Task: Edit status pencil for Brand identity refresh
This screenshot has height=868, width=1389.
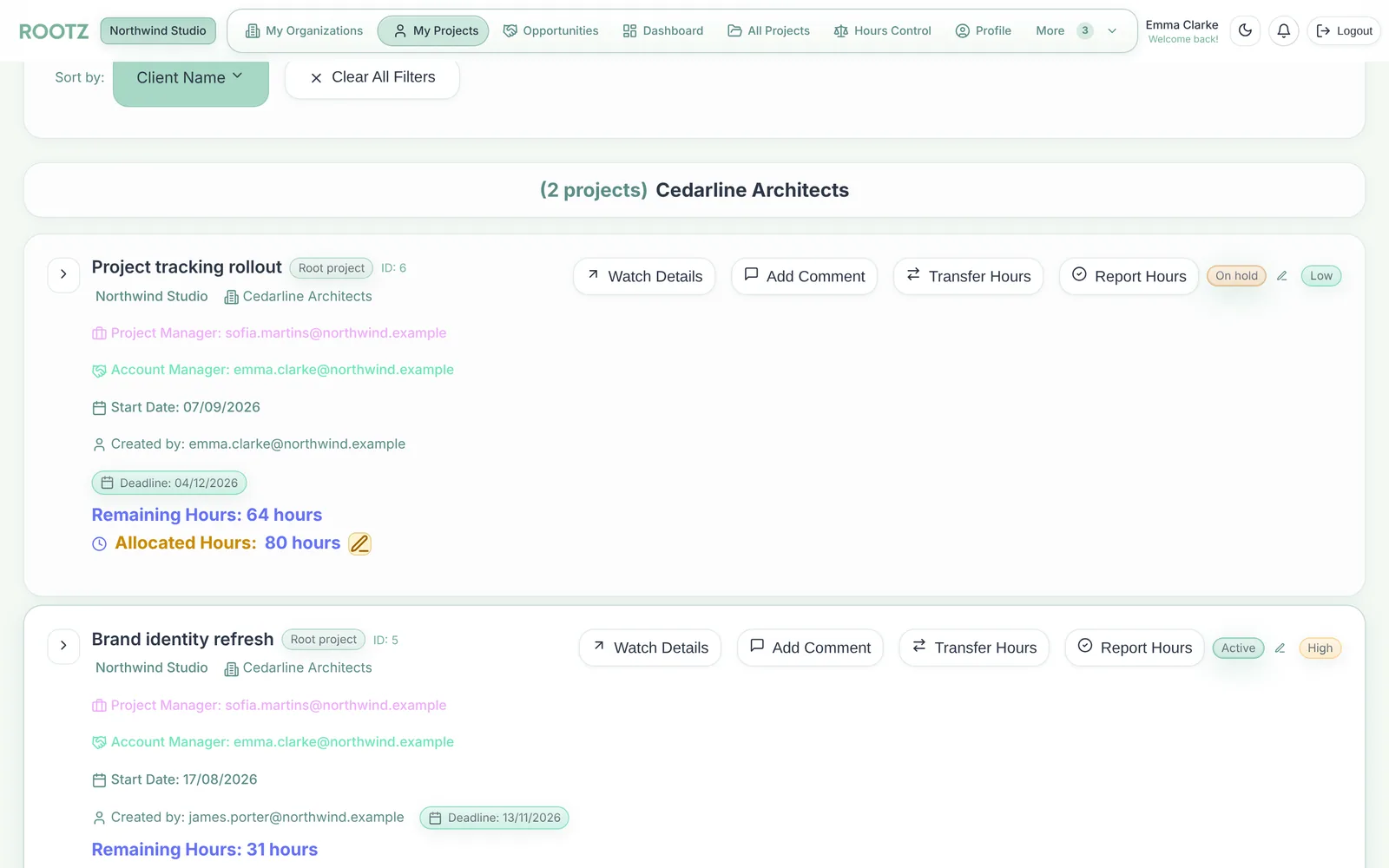Action: point(1280,648)
